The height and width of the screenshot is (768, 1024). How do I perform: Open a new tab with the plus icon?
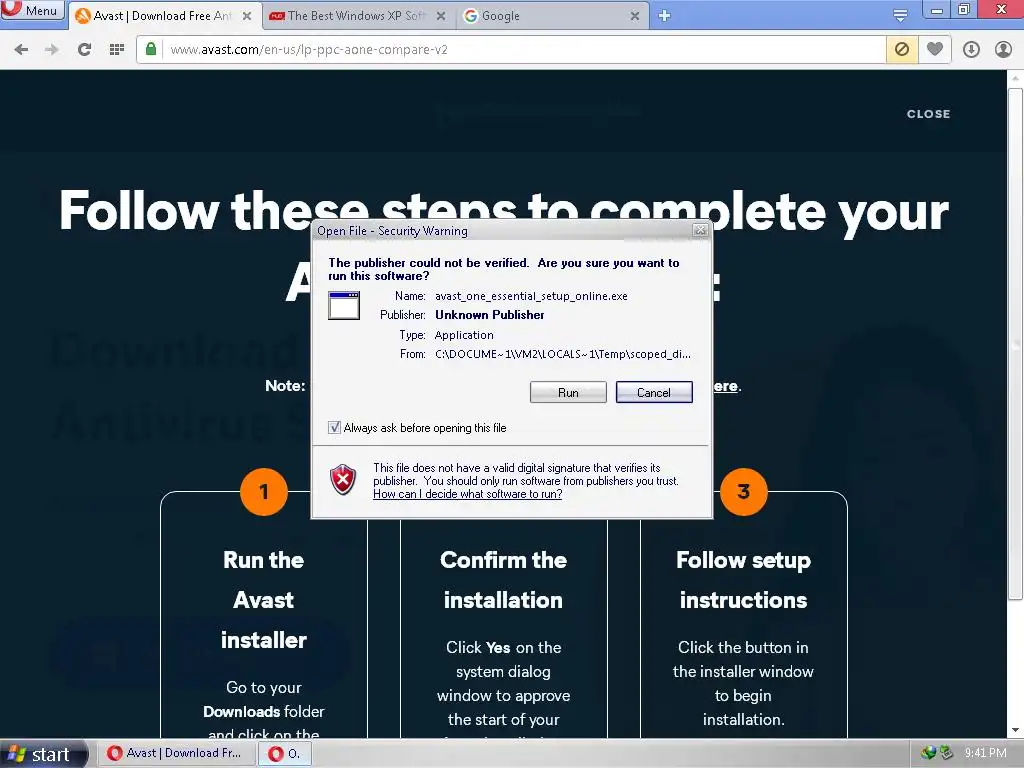[x=664, y=16]
